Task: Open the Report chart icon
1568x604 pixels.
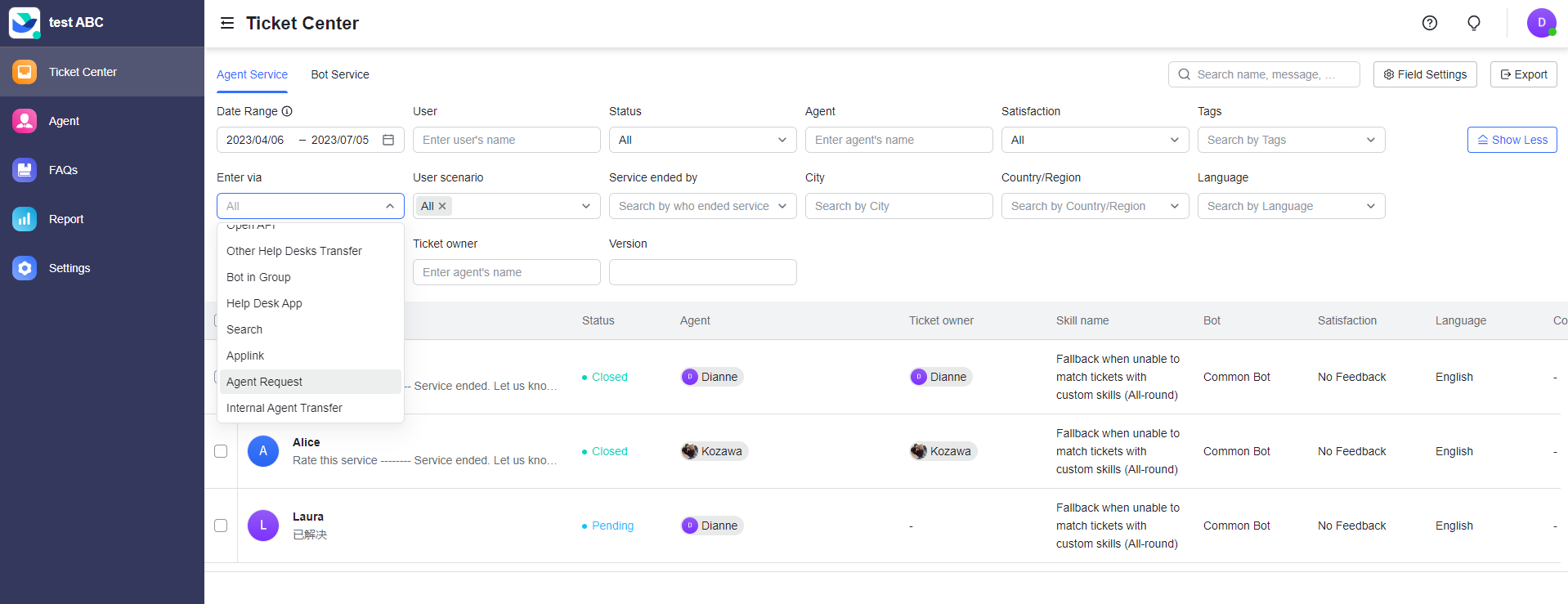Action: 25,219
